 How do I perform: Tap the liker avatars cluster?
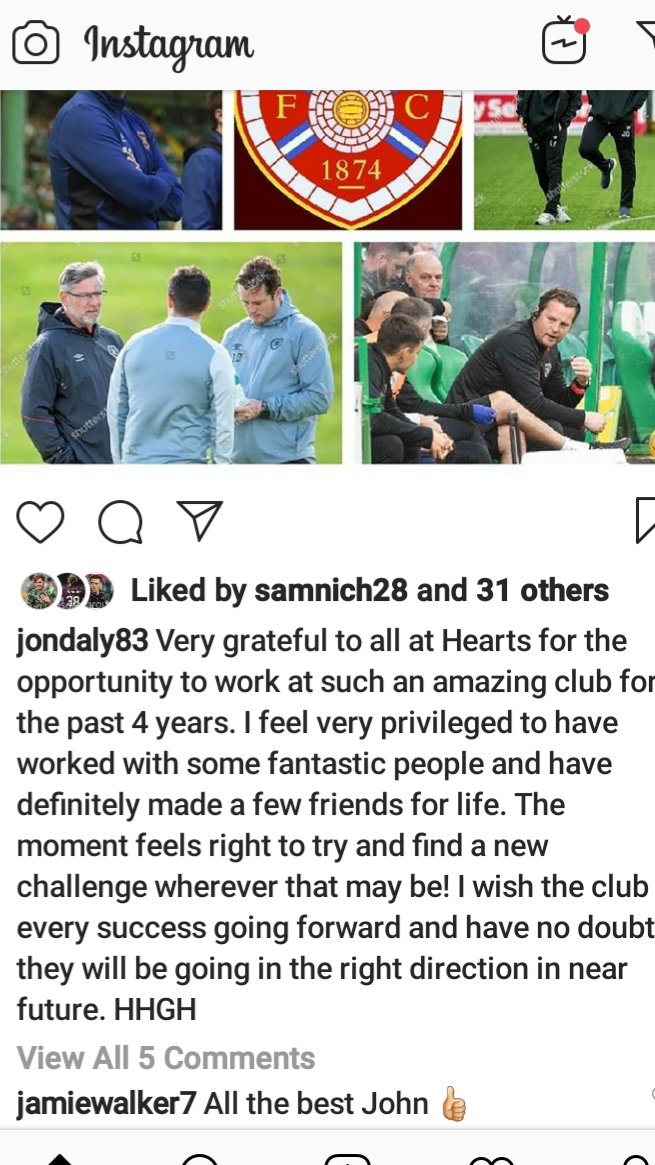(67, 591)
